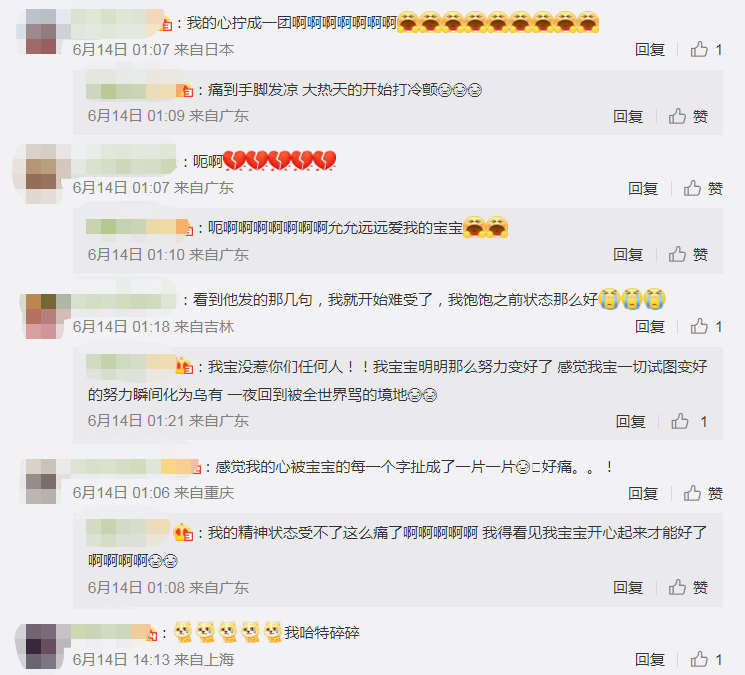Screen dimensions: 745x675
Task: Like the 01:10 reply mentioning 允允远远
Action: pos(688,254)
